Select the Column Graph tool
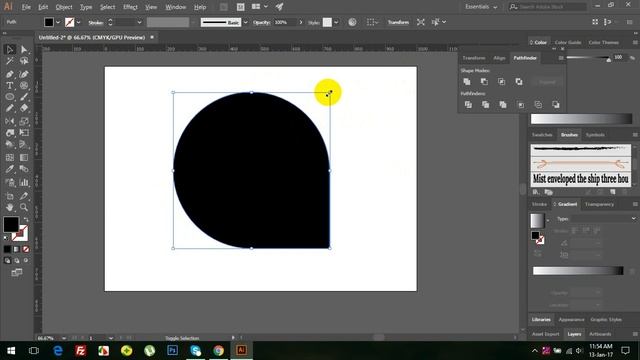The height and width of the screenshot is (360, 640). (24, 182)
